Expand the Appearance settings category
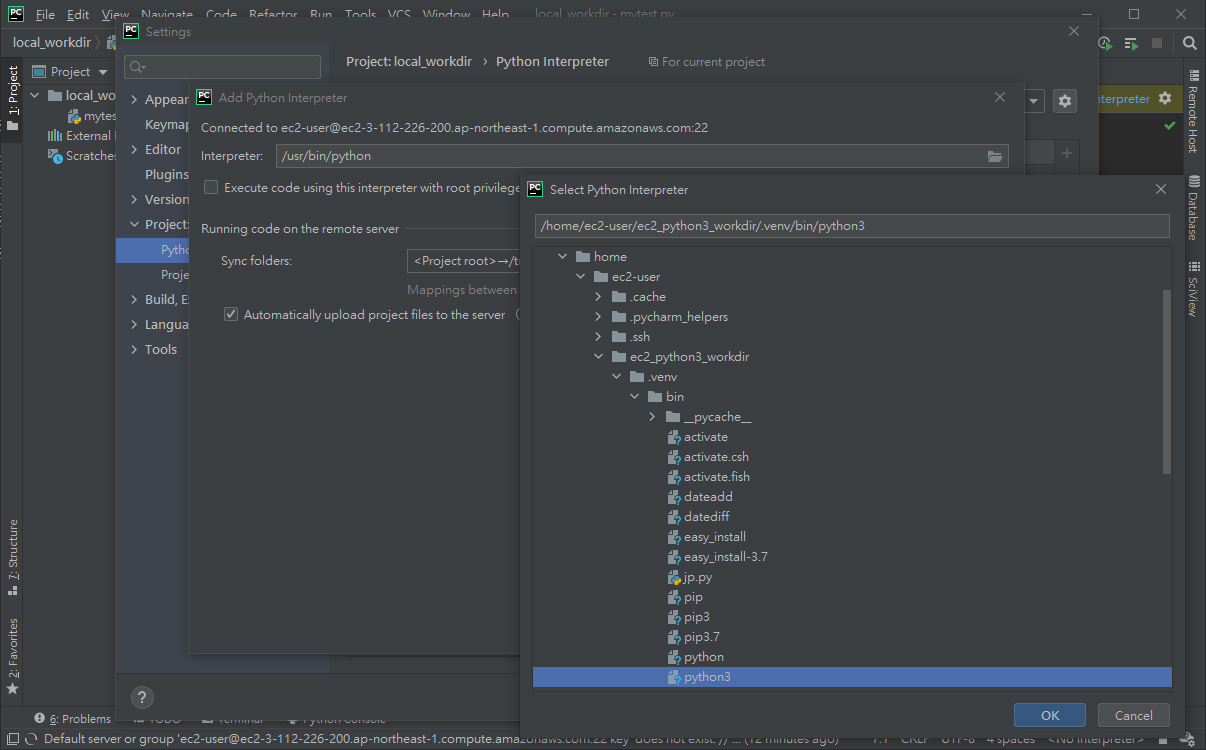Screen dimensions: 1206x750 tap(135, 100)
